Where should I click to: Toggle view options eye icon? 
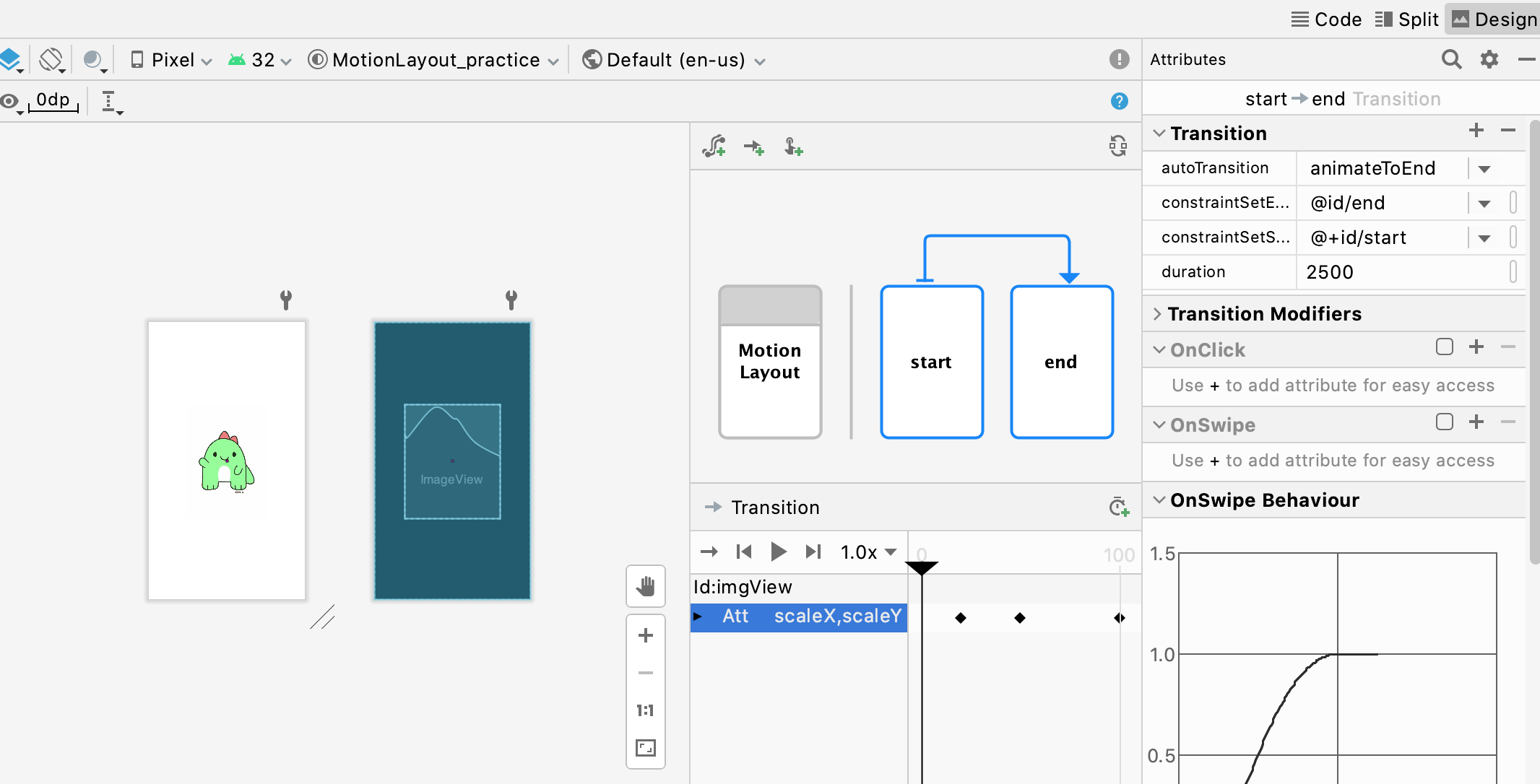(x=10, y=101)
